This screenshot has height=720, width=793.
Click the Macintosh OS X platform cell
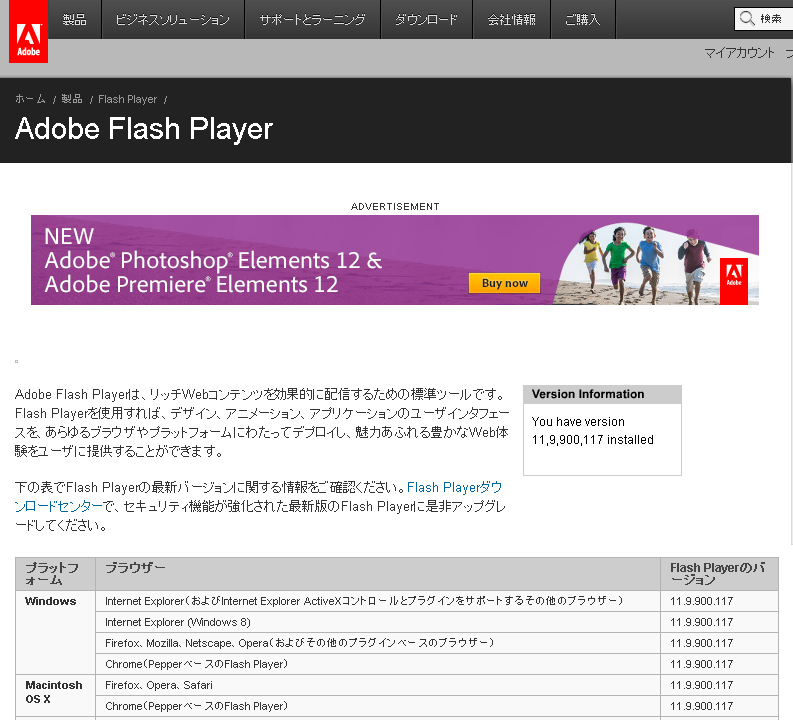click(x=54, y=691)
